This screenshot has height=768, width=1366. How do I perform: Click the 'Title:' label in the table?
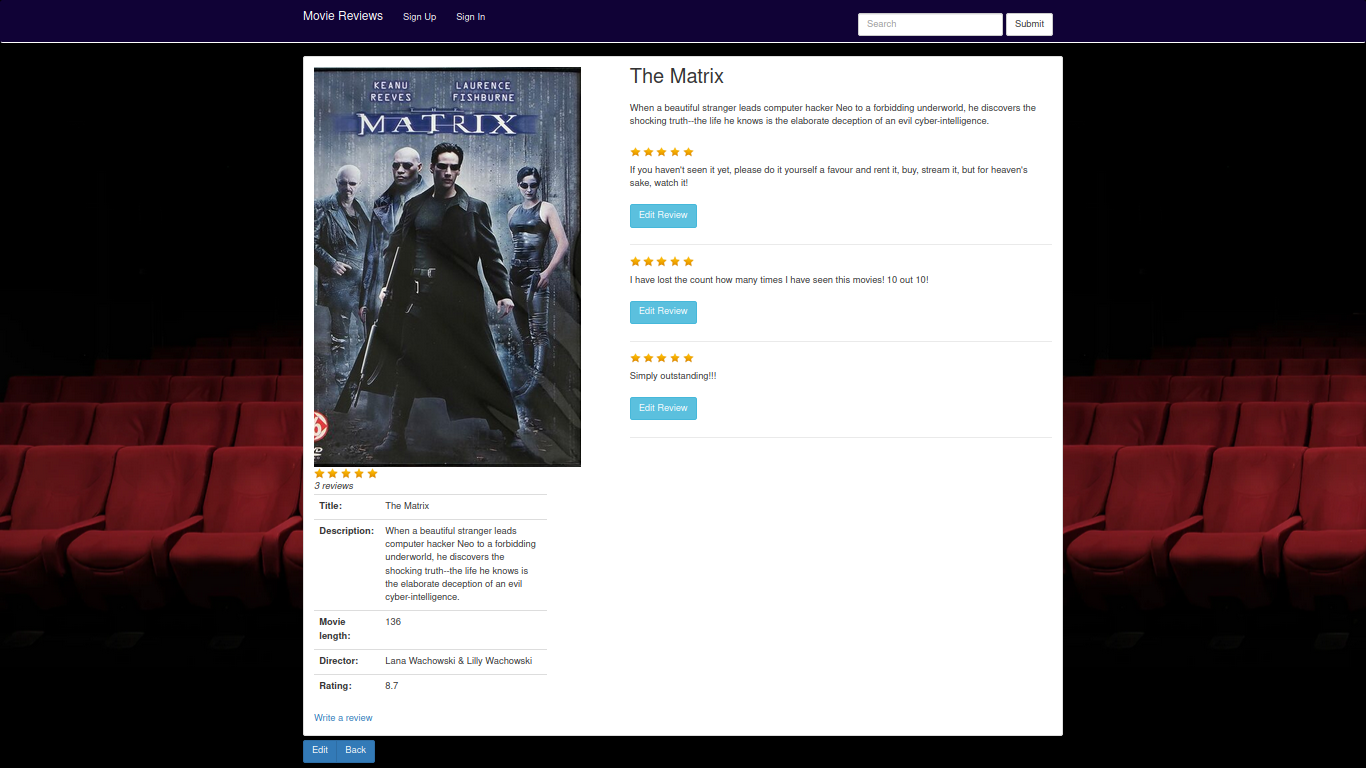coord(331,506)
